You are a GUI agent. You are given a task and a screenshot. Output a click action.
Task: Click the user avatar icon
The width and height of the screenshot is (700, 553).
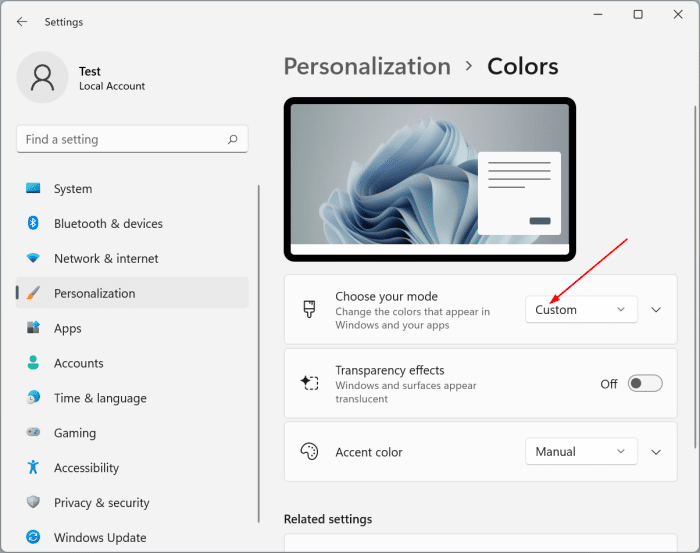[x=42, y=77]
